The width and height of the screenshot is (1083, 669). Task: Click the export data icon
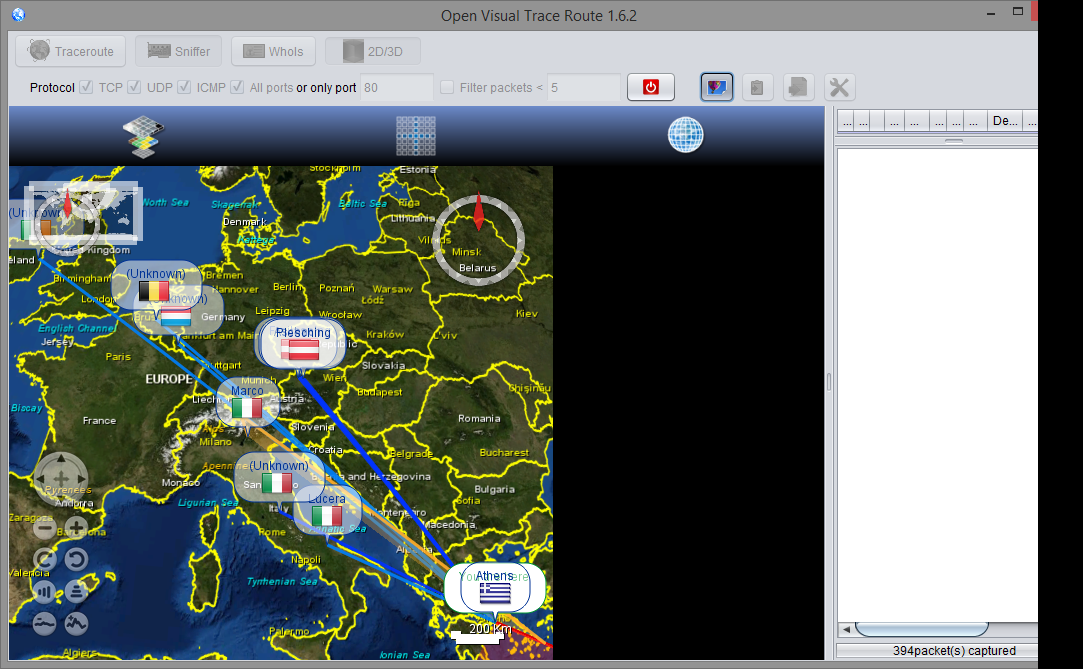(x=798, y=87)
